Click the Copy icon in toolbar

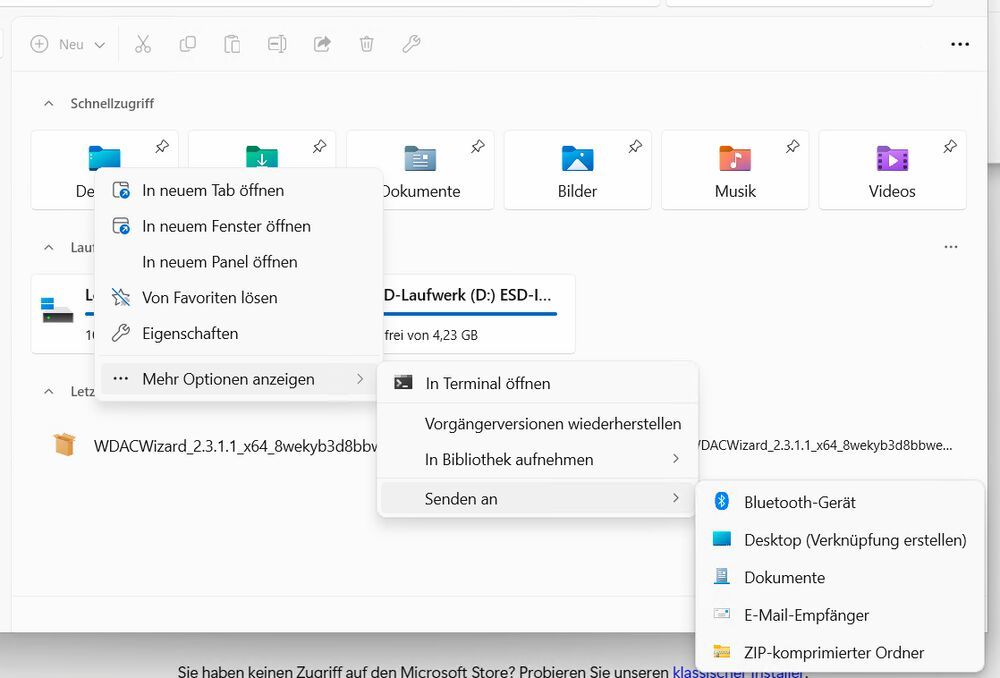pyautogui.click(x=188, y=44)
